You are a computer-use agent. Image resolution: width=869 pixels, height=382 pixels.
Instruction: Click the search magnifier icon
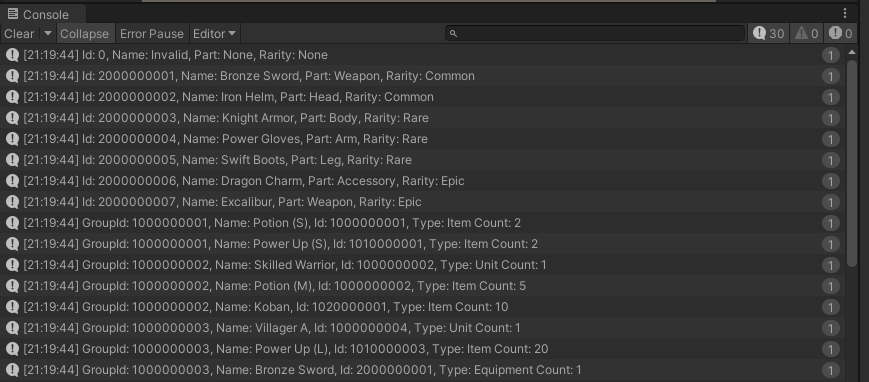[x=453, y=34]
